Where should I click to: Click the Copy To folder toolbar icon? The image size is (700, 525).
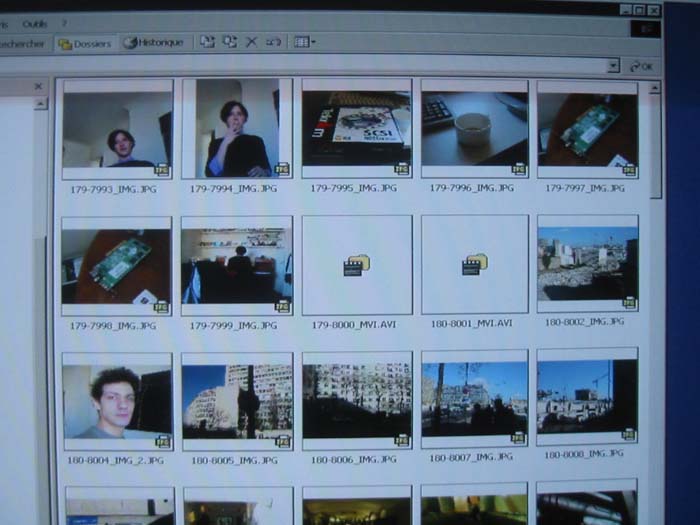coord(229,42)
